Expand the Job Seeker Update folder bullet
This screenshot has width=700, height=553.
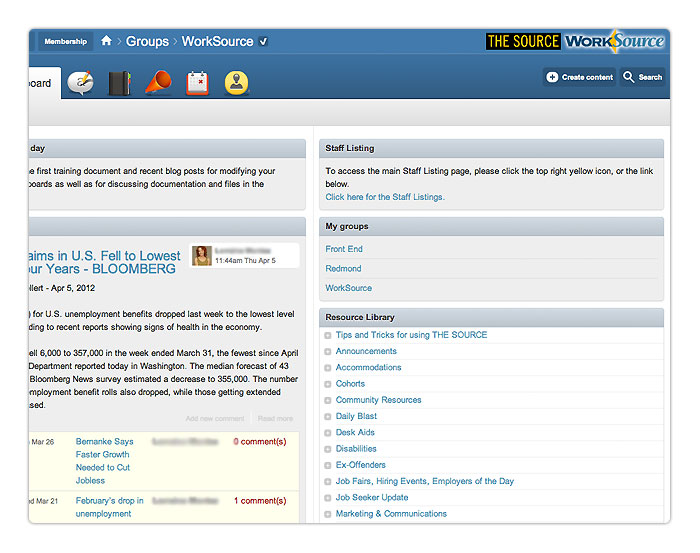coord(328,498)
